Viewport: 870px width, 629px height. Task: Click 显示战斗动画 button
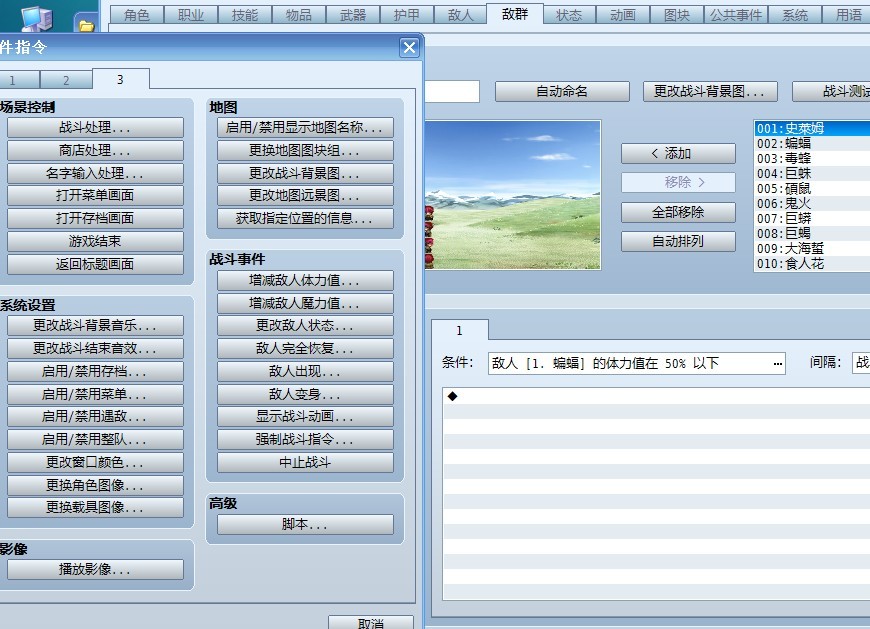[305, 417]
